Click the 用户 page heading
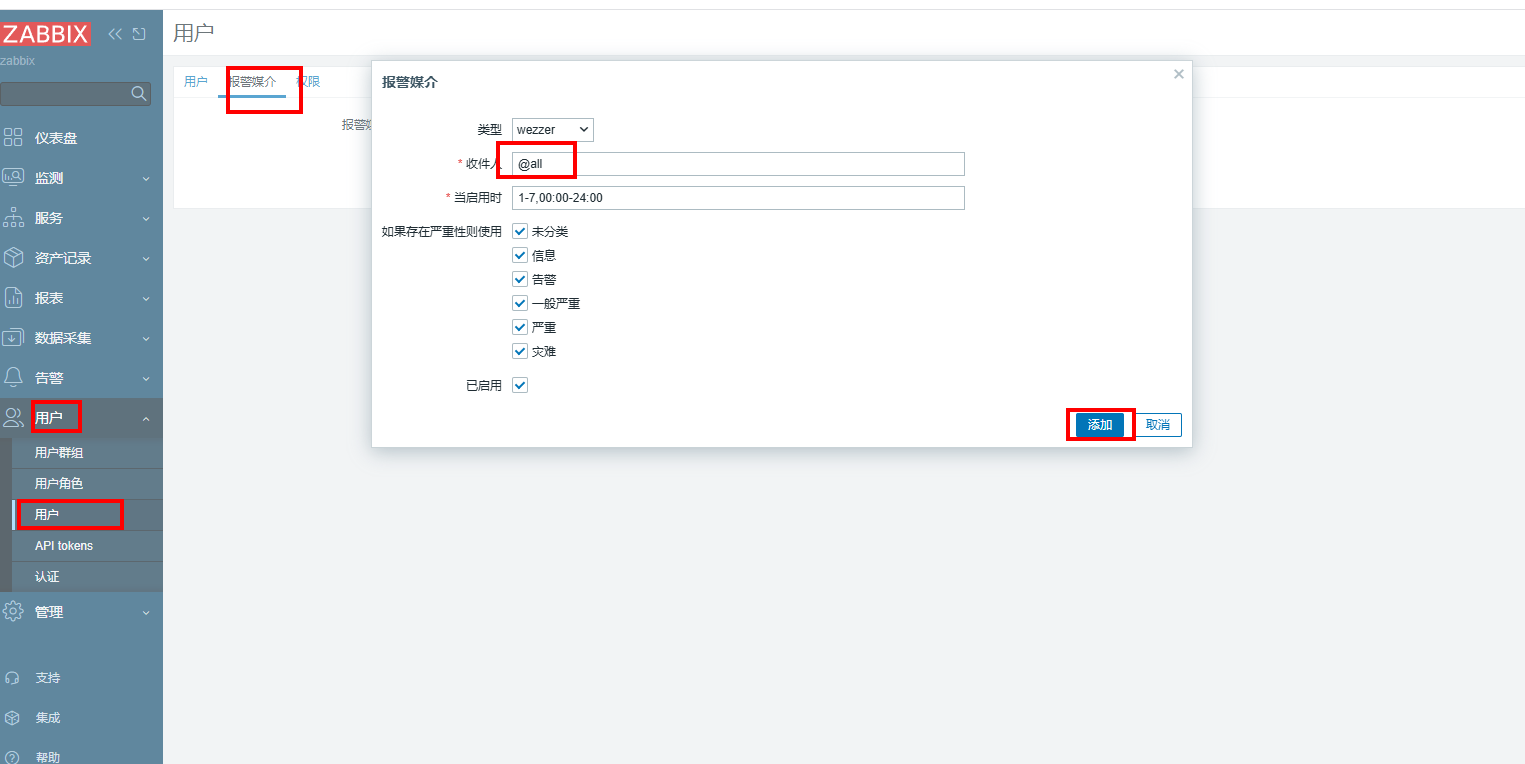This screenshot has height=764, width=1525. click(x=193, y=32)
